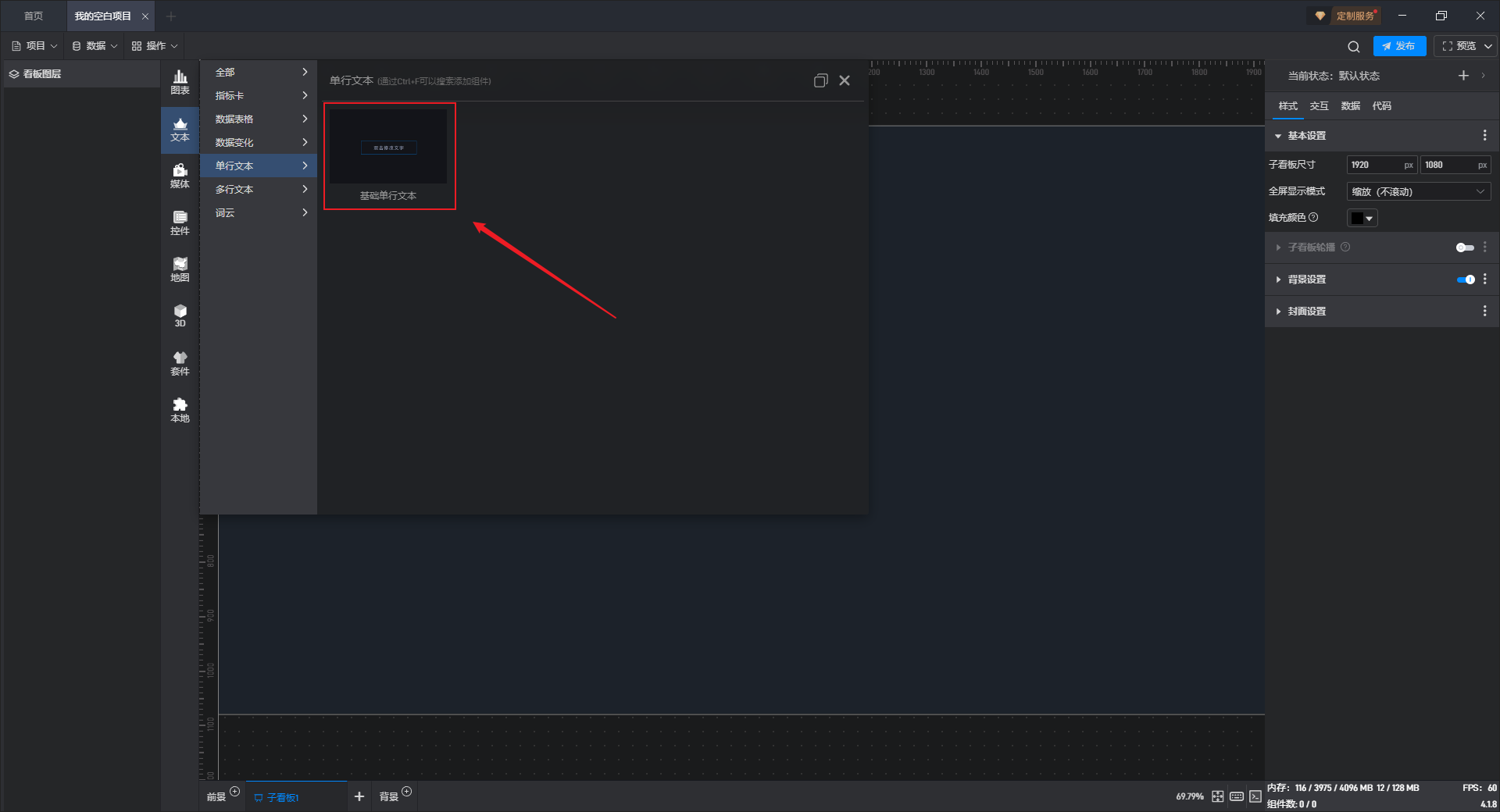Pop out the component panel window icon

[820, 80]
